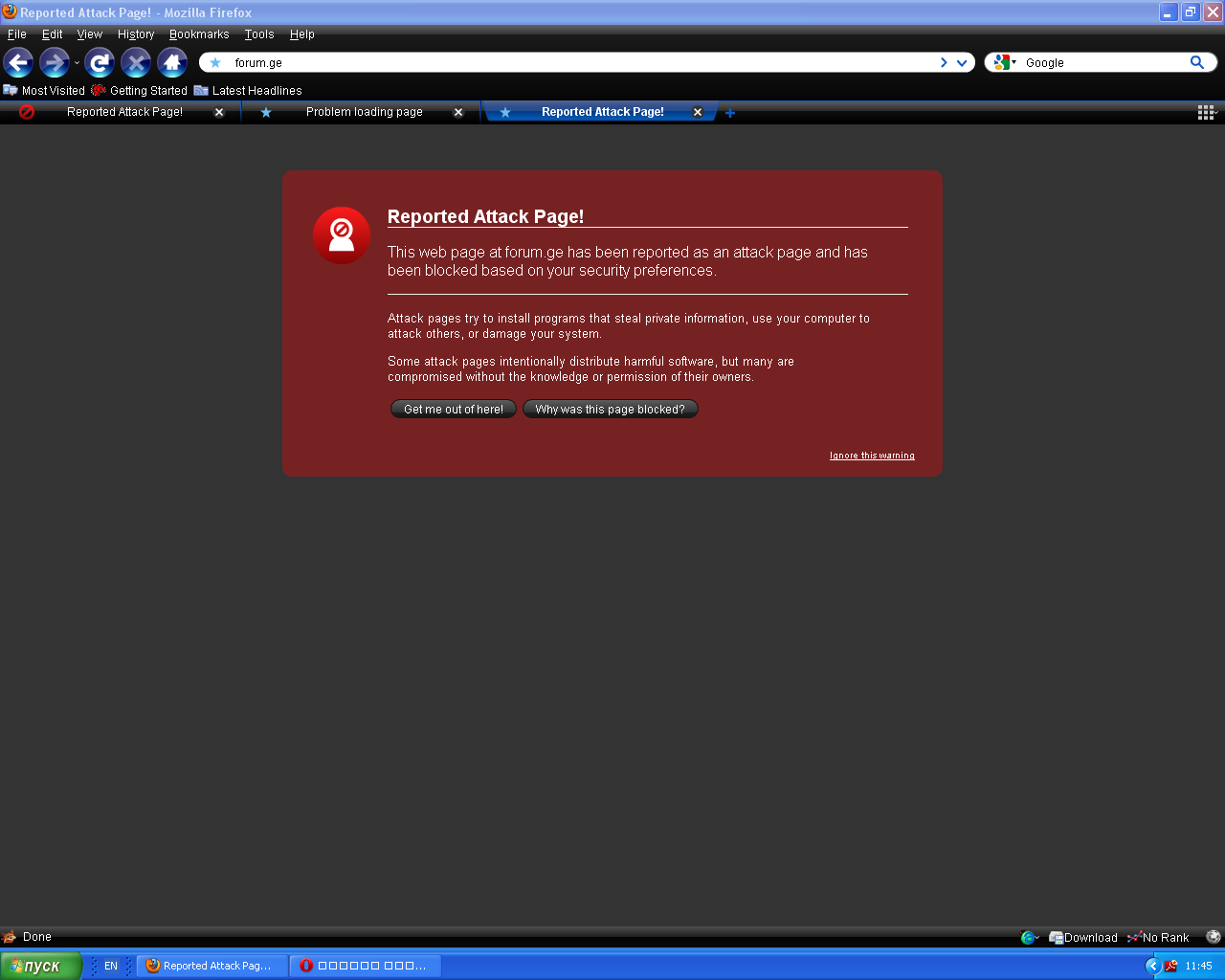Open the green e icon dropdown in the status bar
The width and height of the screenshot is (1225, 980).
pyautogui.click(x=1030, y=938)
